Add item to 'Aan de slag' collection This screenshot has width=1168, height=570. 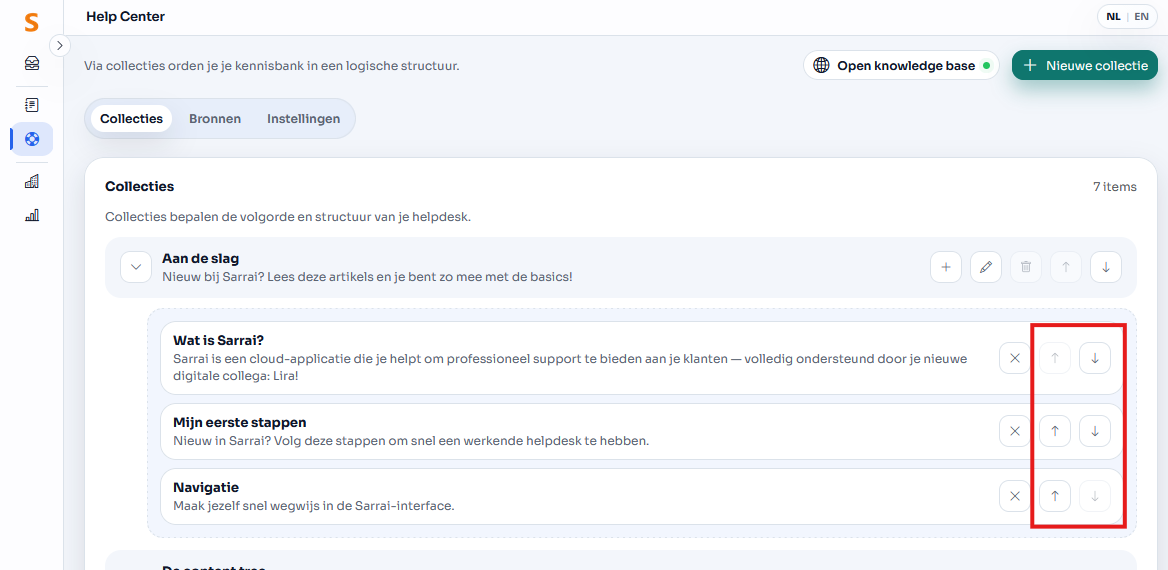[x=945, y=267]
